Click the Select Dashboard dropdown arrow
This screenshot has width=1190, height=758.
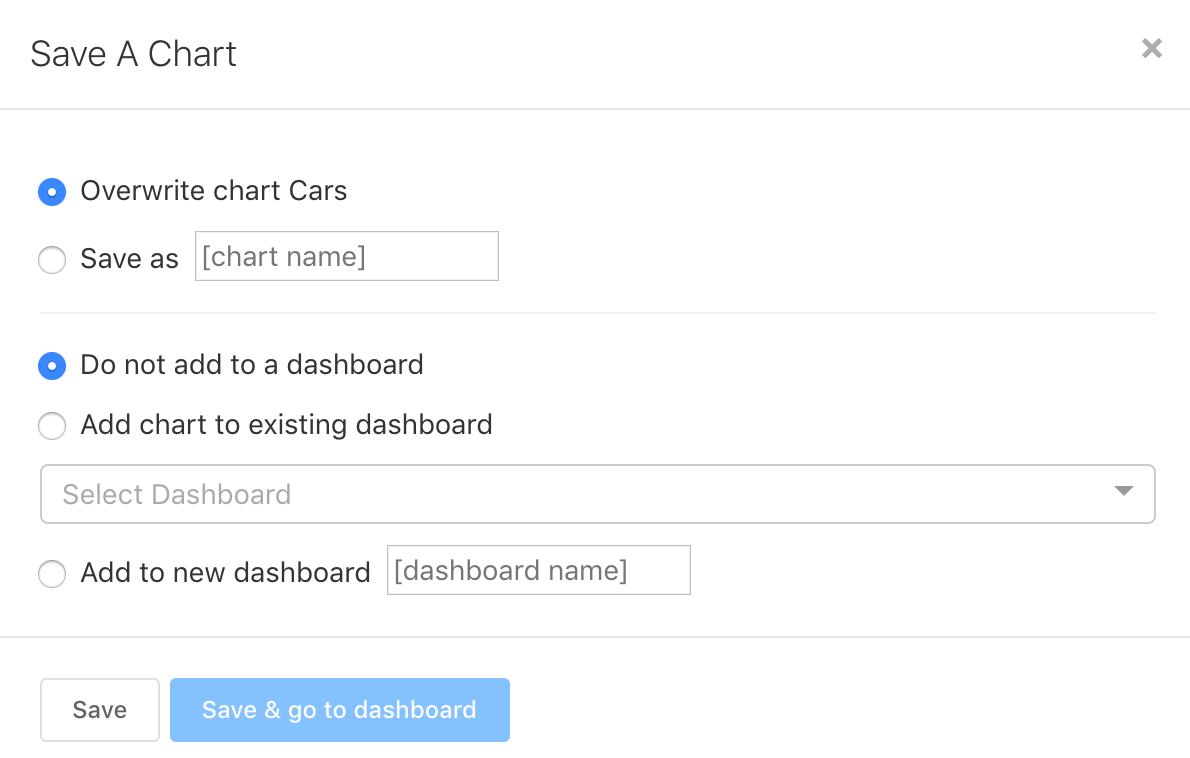(1123, 491)
